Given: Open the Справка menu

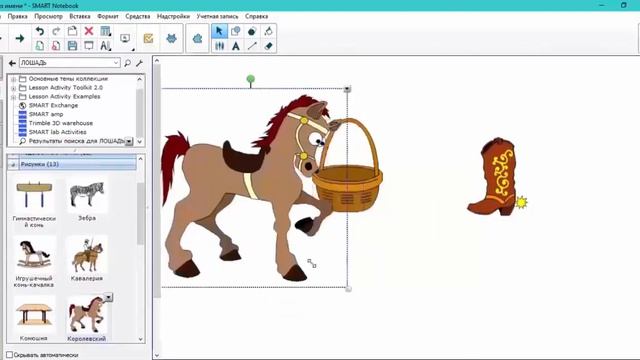Looking at the screenshot, I should click(x=256, y=16).
